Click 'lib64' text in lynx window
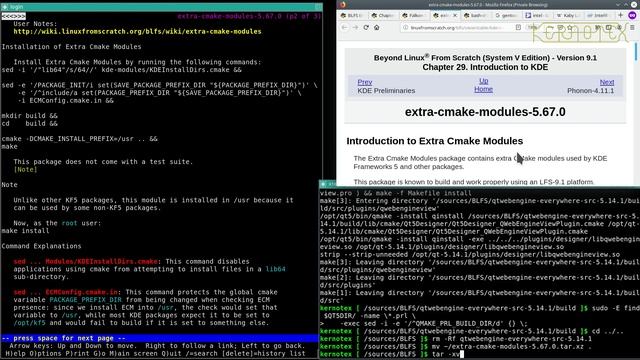Screen dimensions: 640x360 (275, 269)
